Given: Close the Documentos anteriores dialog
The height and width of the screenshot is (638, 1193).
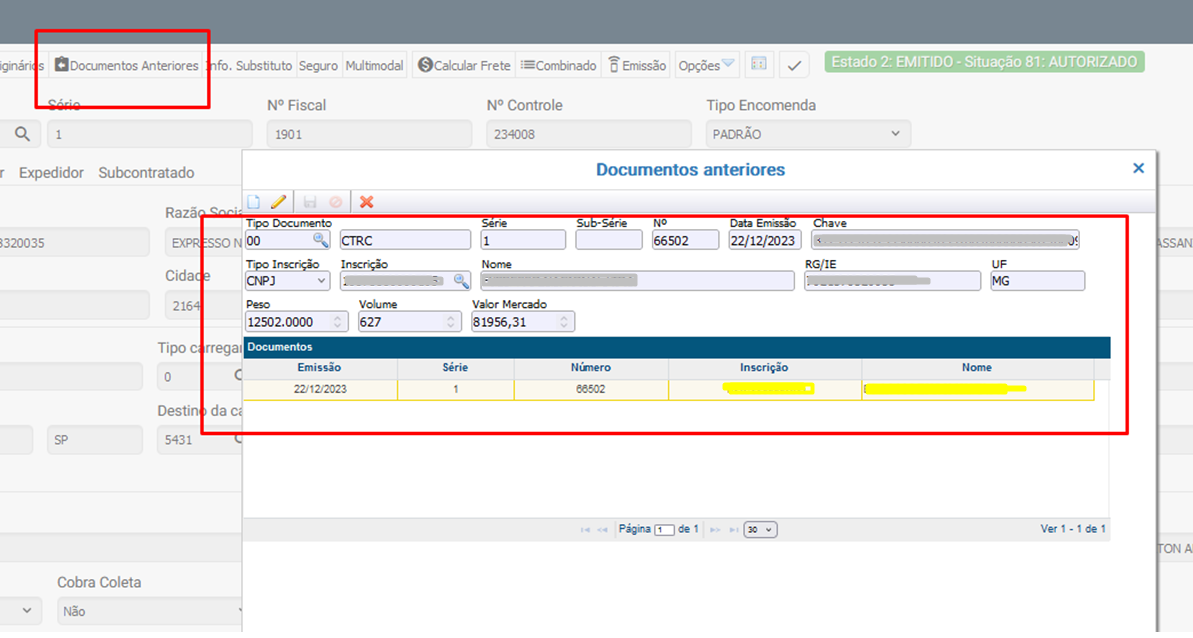Looking at the screenshot, I should tap(1138, 169).
